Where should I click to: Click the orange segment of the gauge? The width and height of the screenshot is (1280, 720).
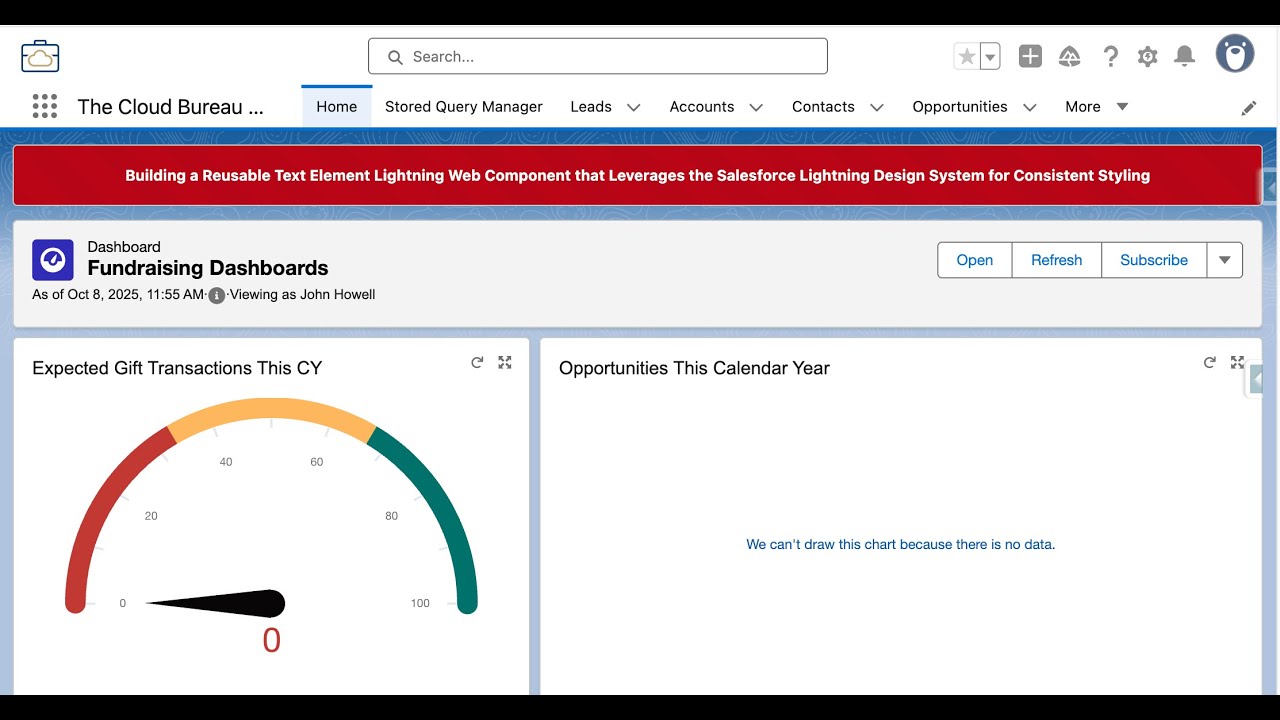pos(271,409)
